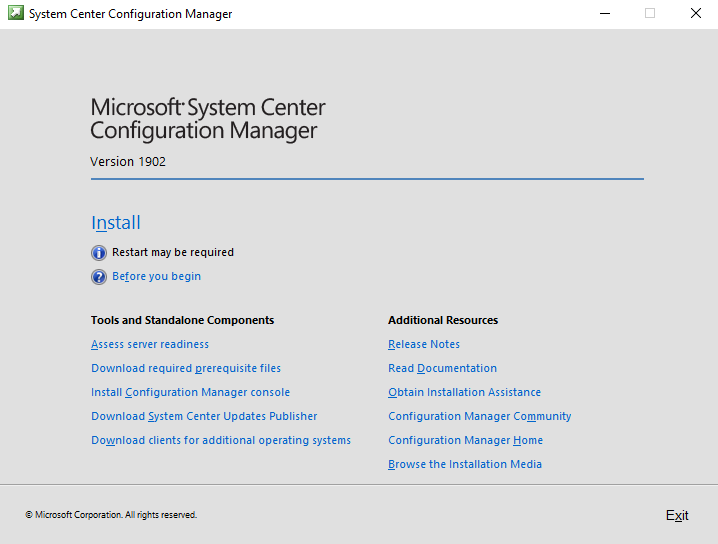This screenshot has height=544, width=718.
Task: Click the Configuration Manager title bar app icon
Action: point(16,13)
